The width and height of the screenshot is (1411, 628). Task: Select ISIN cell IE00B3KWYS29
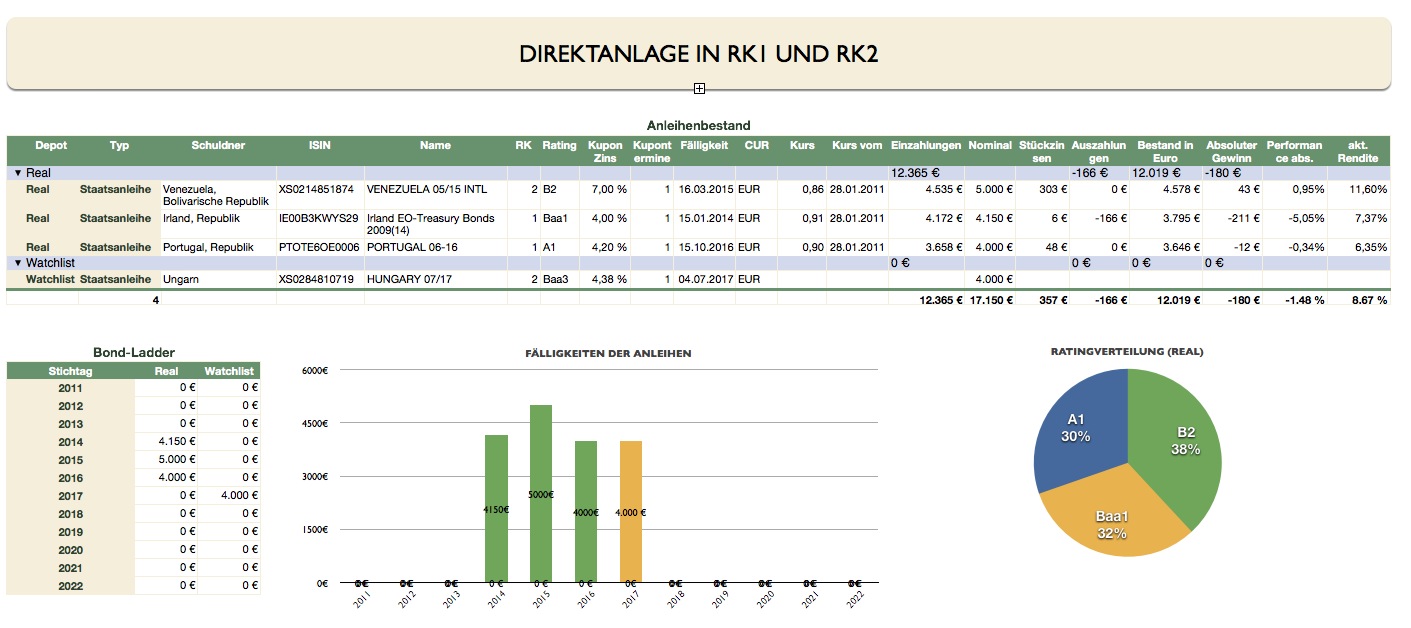coord(318,218)
